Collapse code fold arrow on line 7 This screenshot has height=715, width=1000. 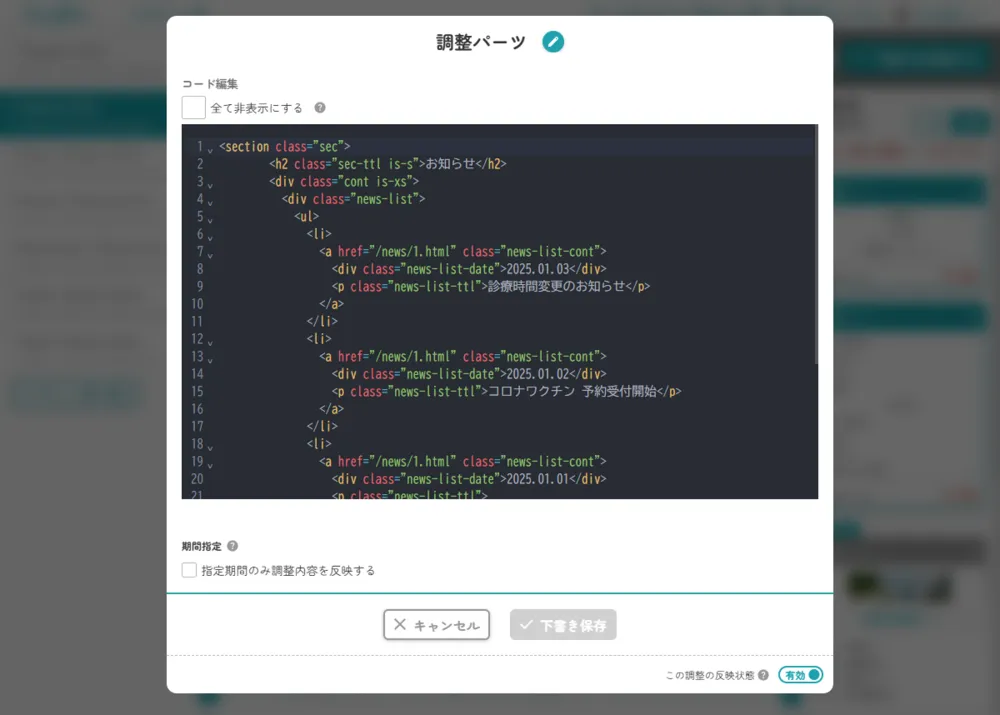[210, 255]
